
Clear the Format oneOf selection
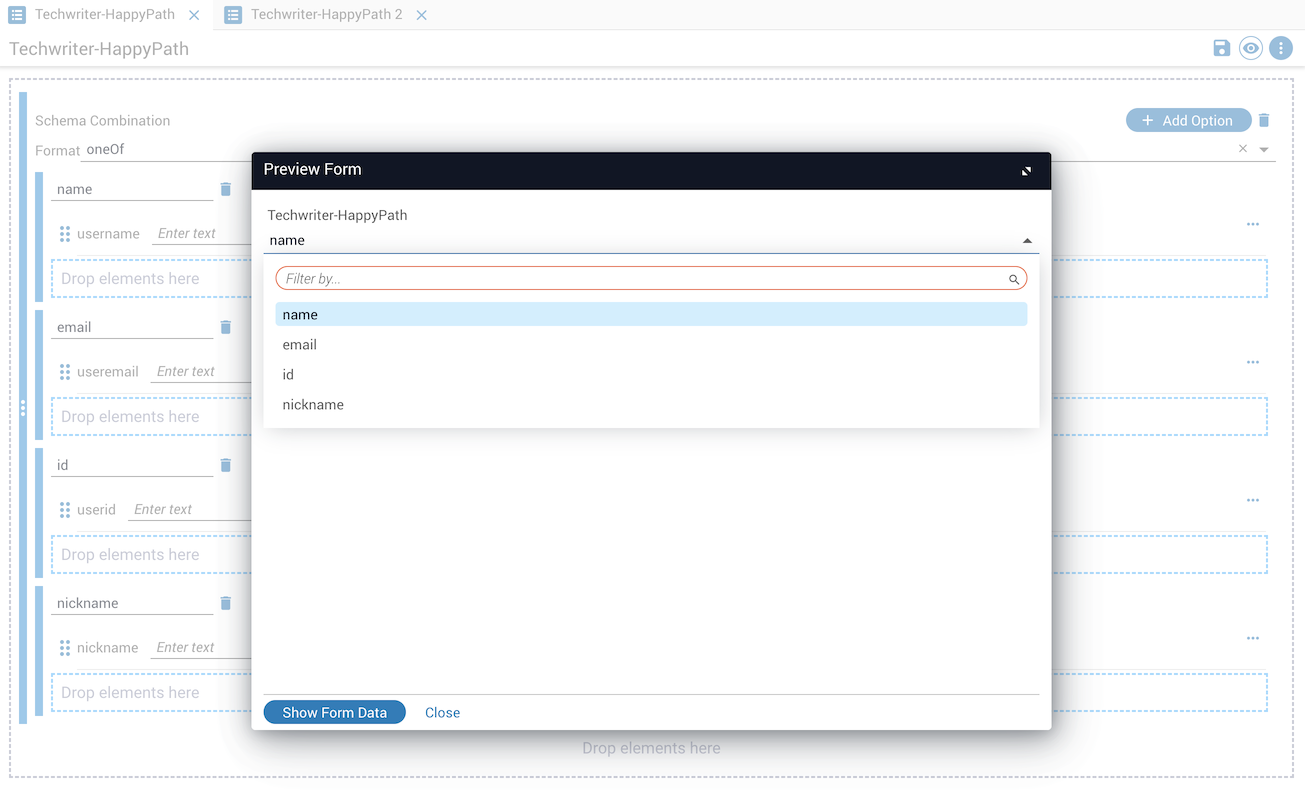coord(1243,149)
